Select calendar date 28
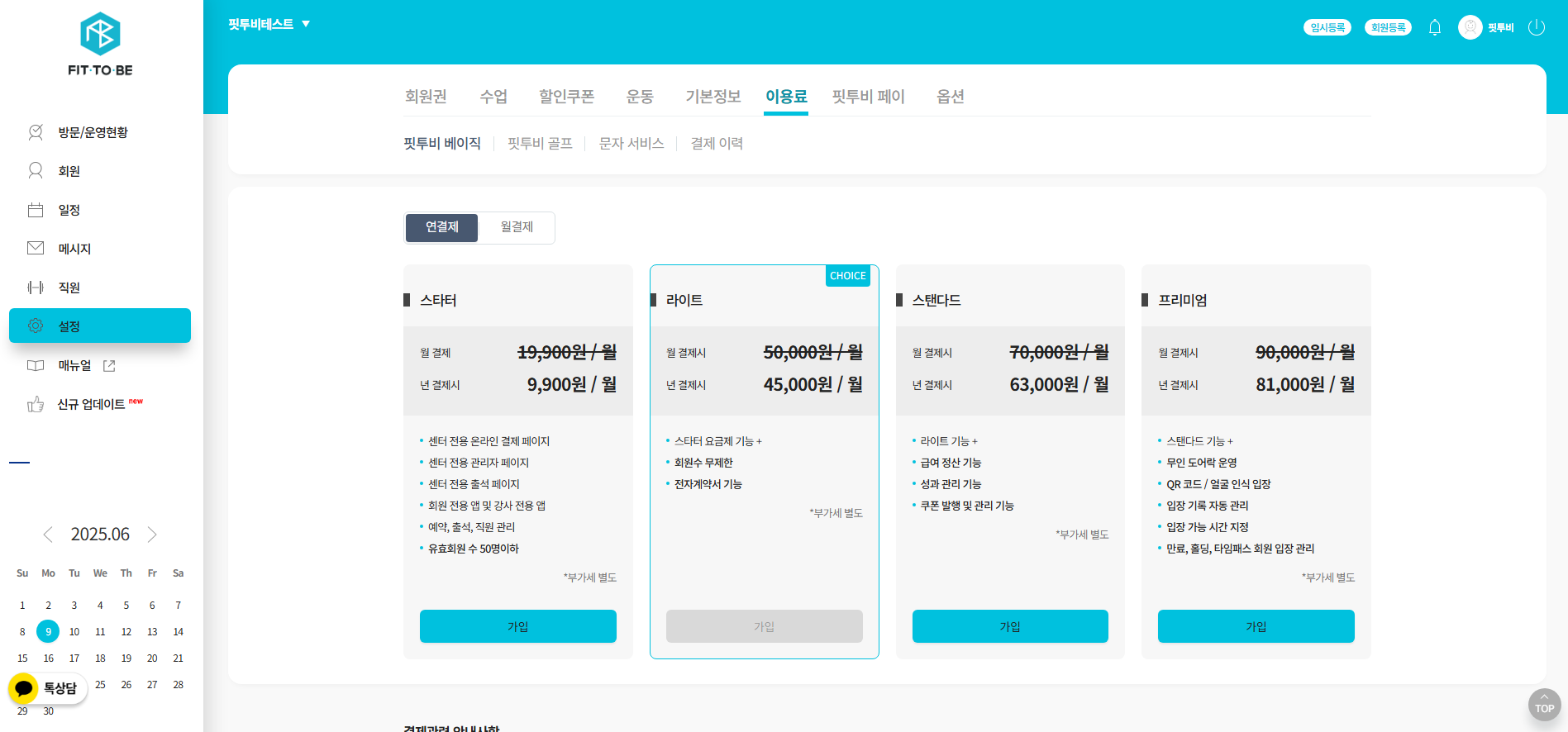The width and height of the screenshot is (1568, 732). [x=178, y=684]
